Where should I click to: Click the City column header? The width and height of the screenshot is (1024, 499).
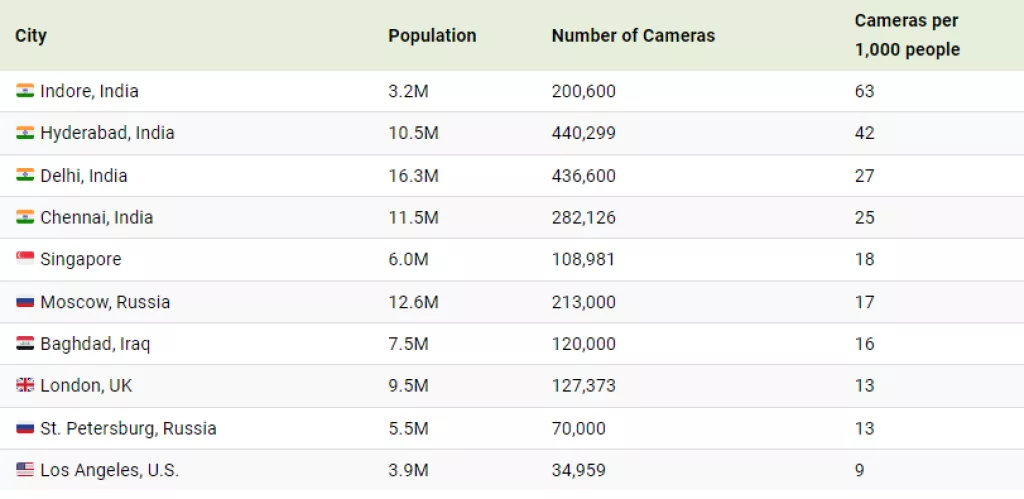(31, 36)
